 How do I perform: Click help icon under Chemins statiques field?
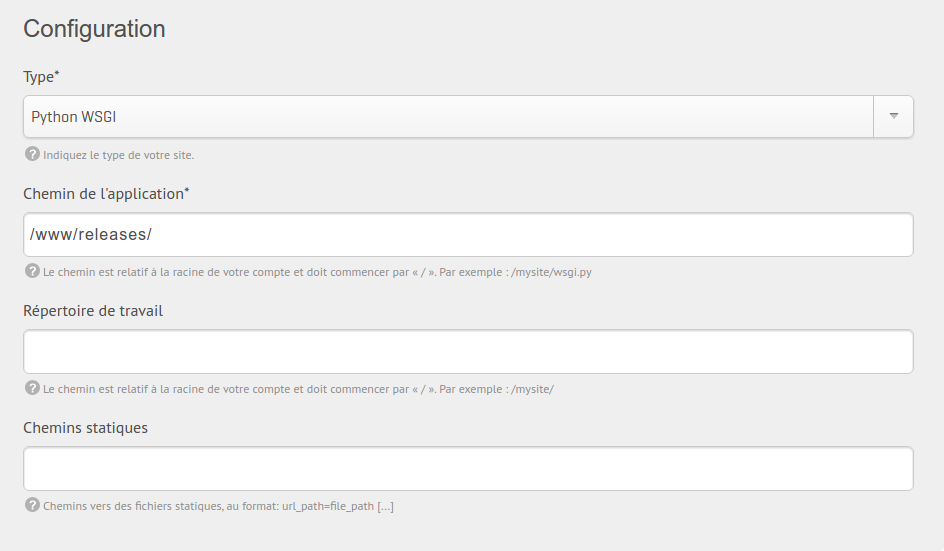point(32,505)
